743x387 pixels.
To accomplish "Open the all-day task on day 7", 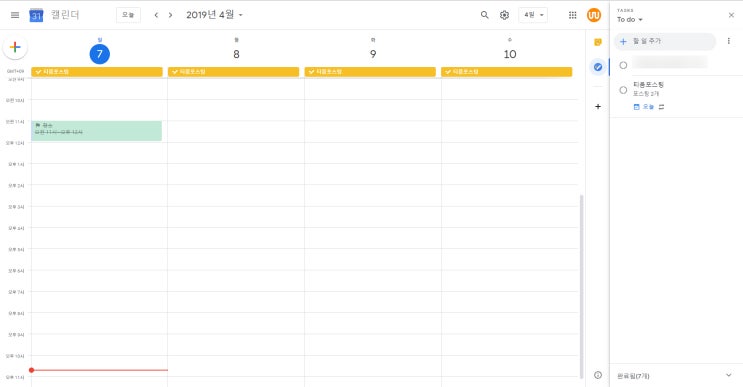I will (x=97, y=72).
